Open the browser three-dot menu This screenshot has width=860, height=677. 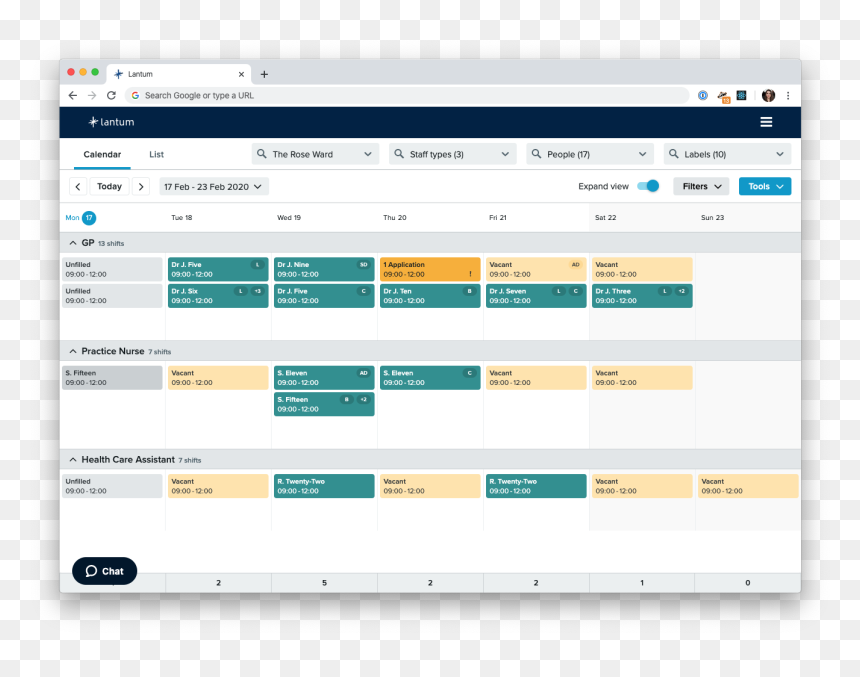click(788, 95)
